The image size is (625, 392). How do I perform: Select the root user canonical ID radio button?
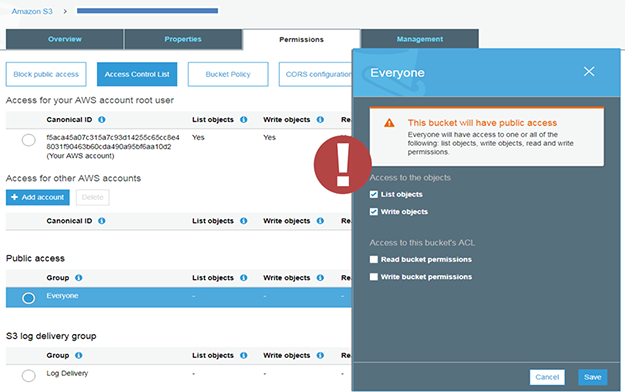pyautogui.click(x=28, y=140)
